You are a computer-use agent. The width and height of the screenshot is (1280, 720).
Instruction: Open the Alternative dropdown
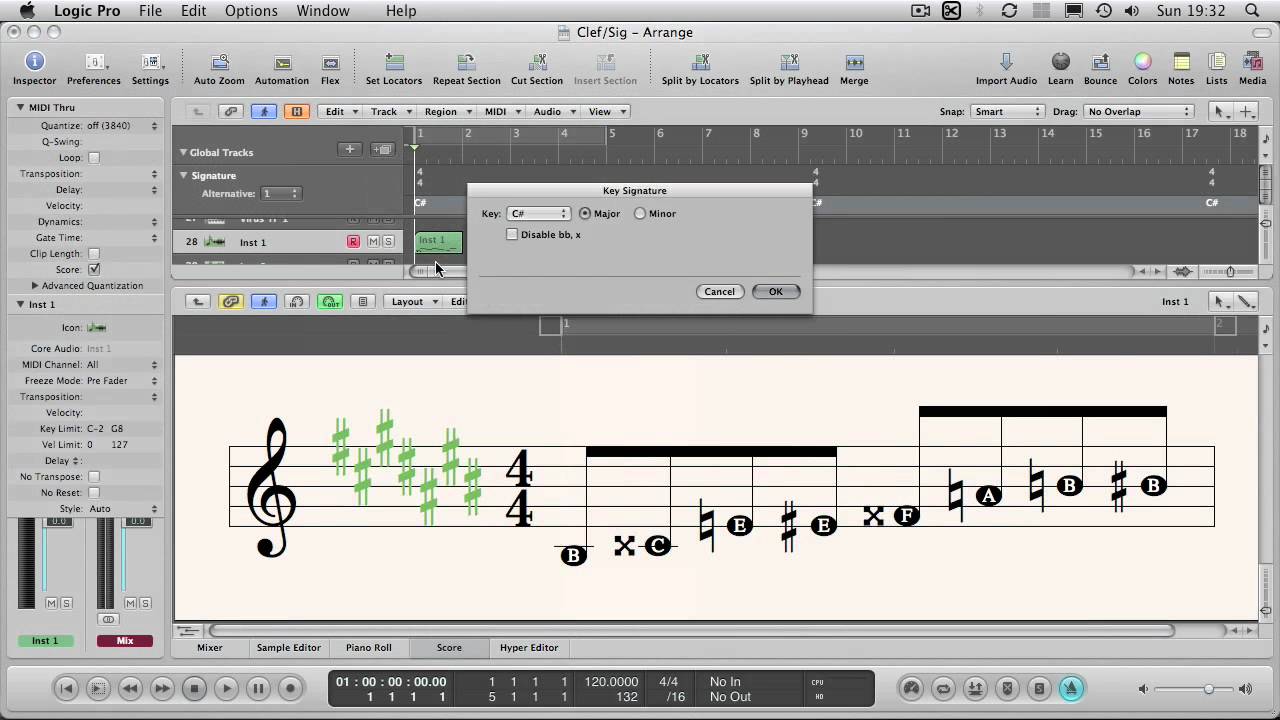coord(280,193)
